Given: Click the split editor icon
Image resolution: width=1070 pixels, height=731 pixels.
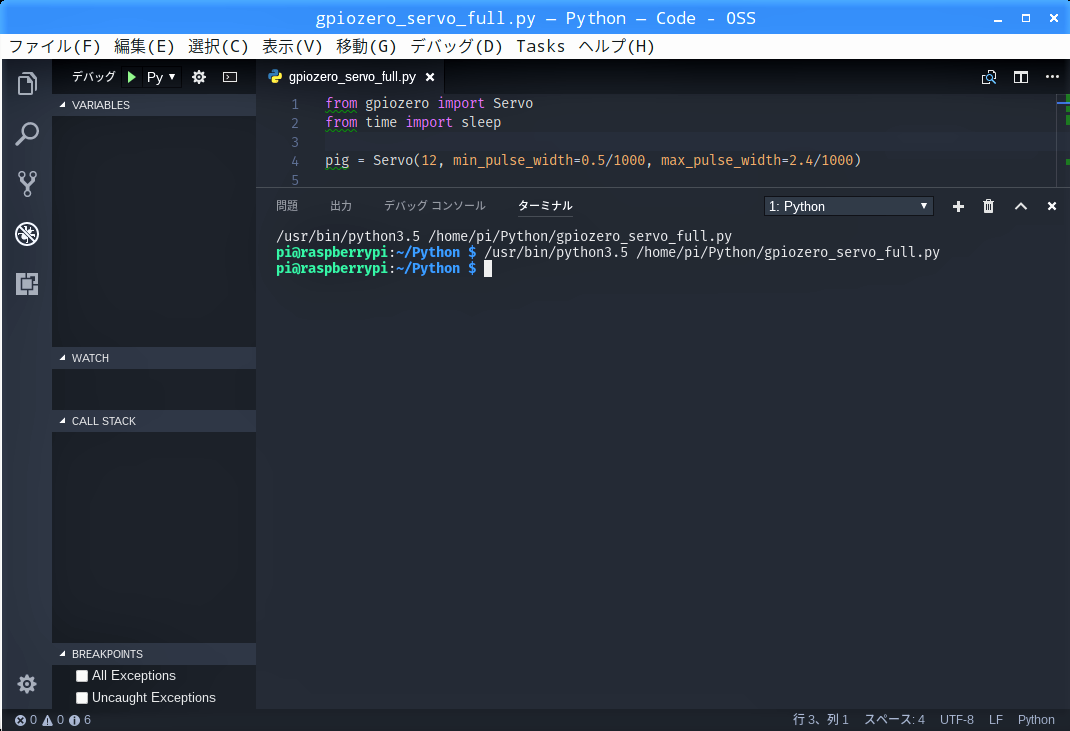Looking at the screenshot, I should [1020, 77].
